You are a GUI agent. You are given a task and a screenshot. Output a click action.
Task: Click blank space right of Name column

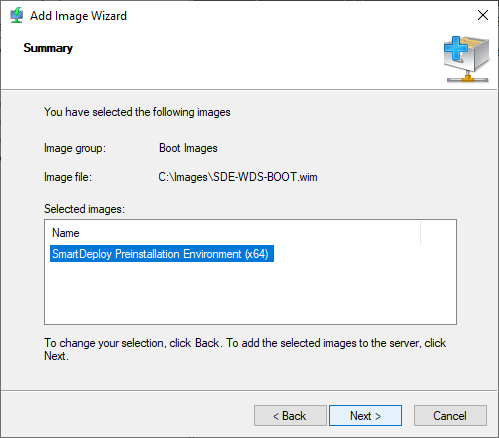pyautogui.click(x=438, y=233)
